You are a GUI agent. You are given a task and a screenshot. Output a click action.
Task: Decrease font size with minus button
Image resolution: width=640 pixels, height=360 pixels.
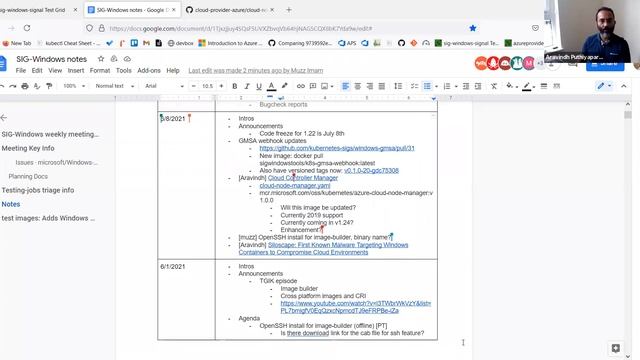point(194,86)
